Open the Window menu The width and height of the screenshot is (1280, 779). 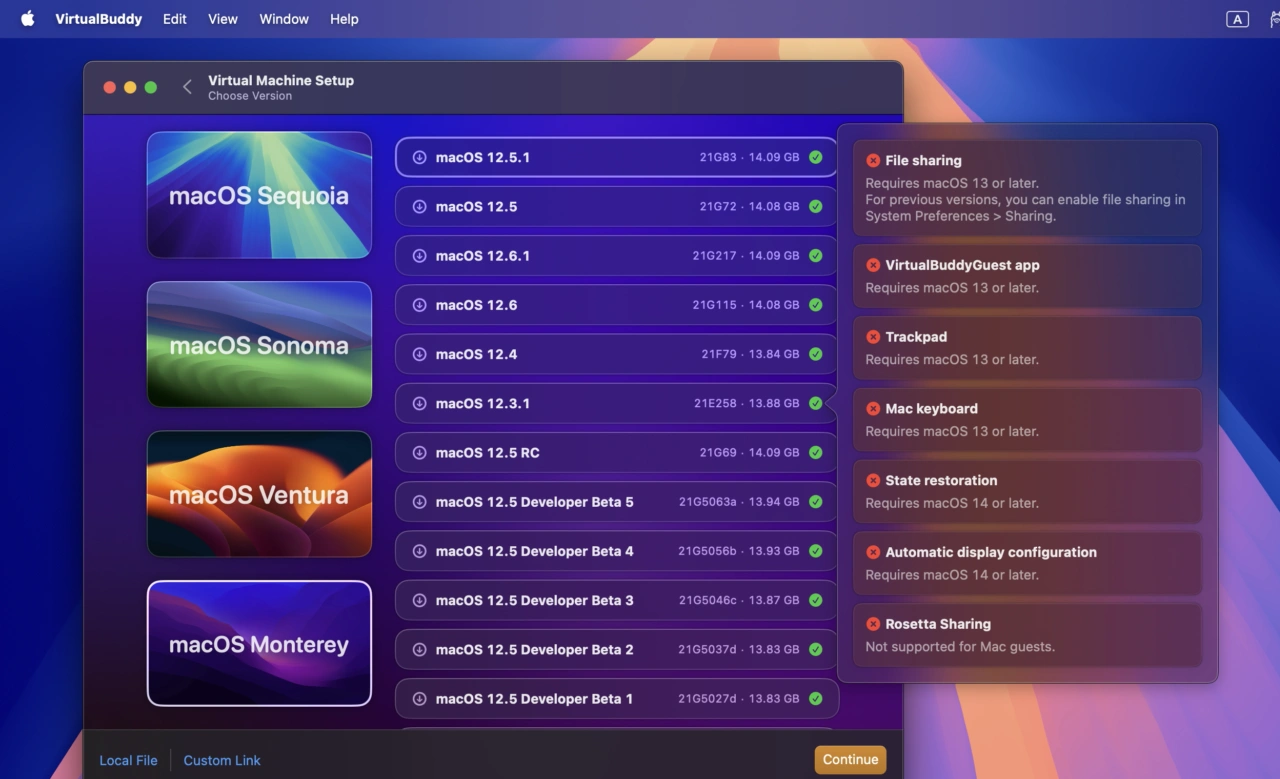click(x=284, y=19)
